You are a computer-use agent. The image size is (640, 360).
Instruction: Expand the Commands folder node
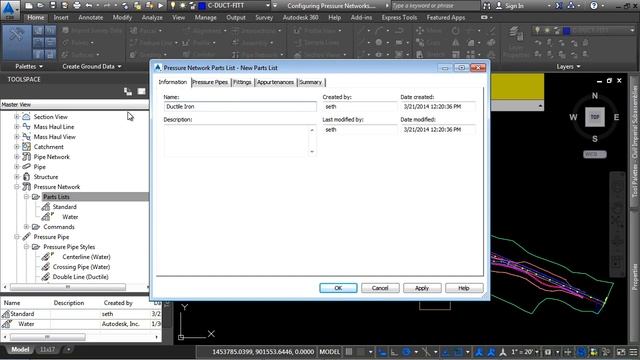[x=27, y=227]
